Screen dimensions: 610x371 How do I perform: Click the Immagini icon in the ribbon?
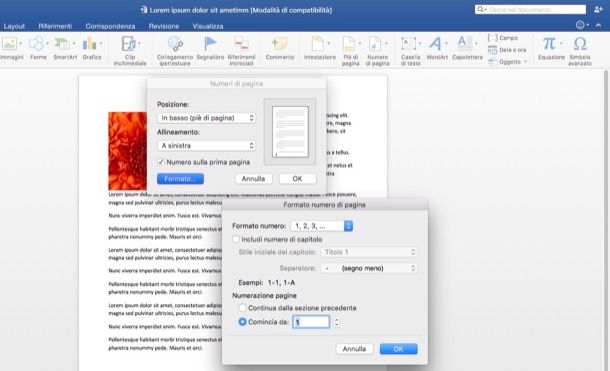pos(10,44)
